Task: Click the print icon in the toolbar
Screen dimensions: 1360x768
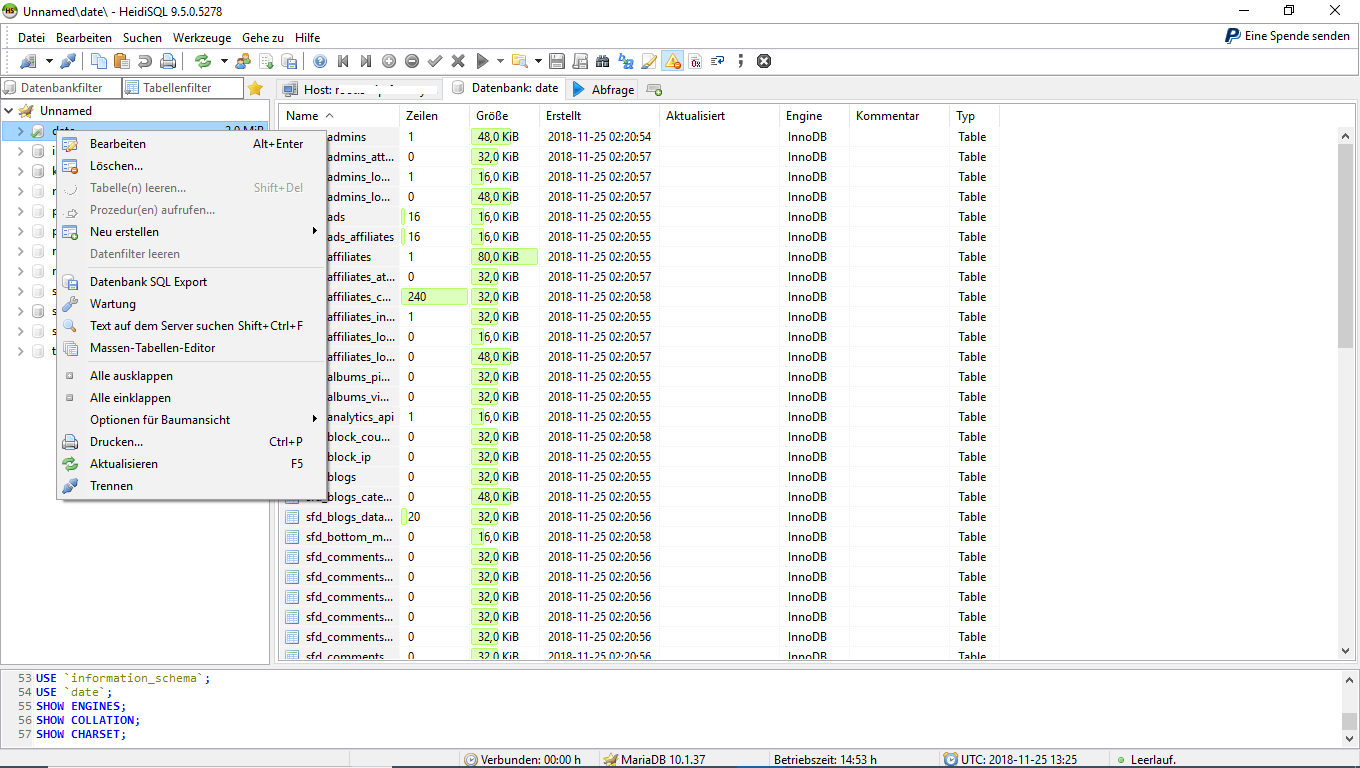Action: click(x=168, y=61)
